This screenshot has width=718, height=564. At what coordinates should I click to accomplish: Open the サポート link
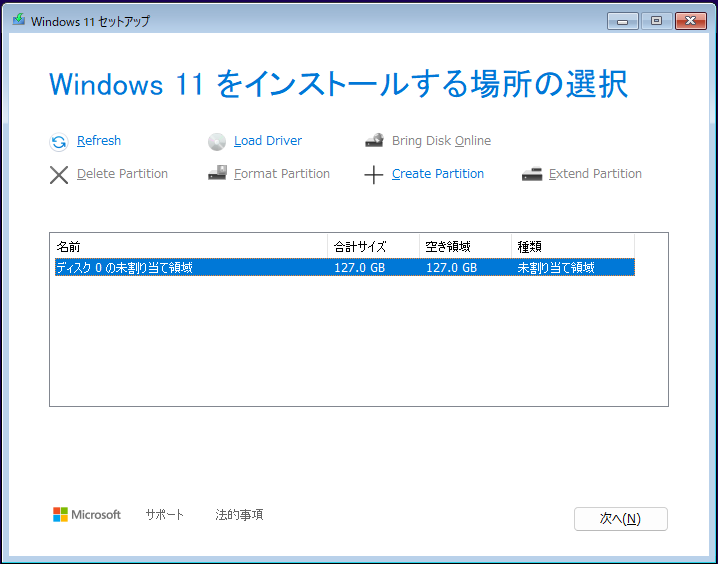pos(164,515)
